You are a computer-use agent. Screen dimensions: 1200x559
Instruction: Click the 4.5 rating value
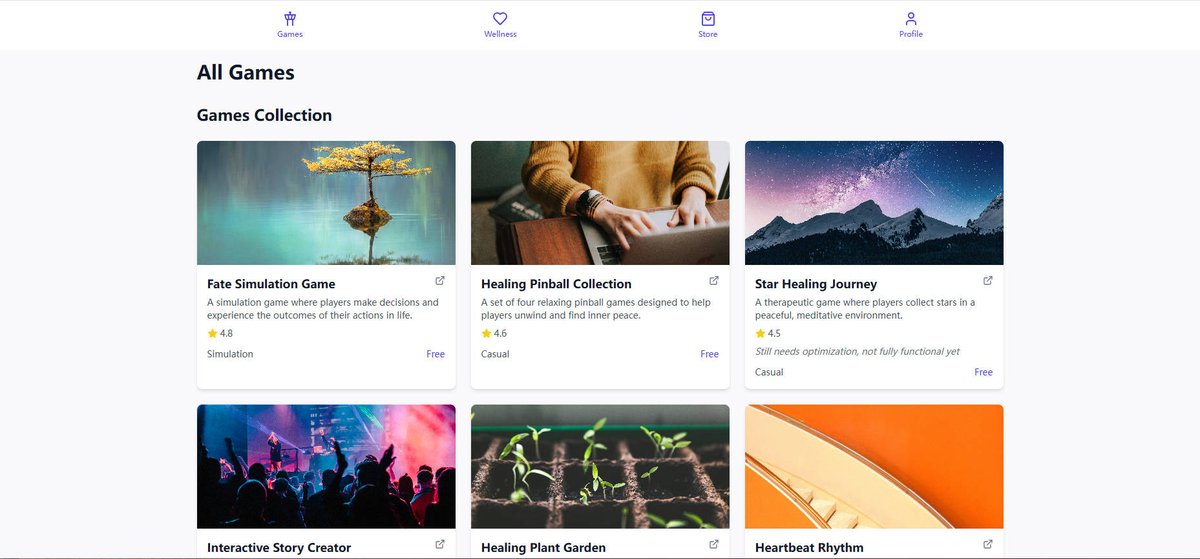pyautogui.click(x=774, y=333)
